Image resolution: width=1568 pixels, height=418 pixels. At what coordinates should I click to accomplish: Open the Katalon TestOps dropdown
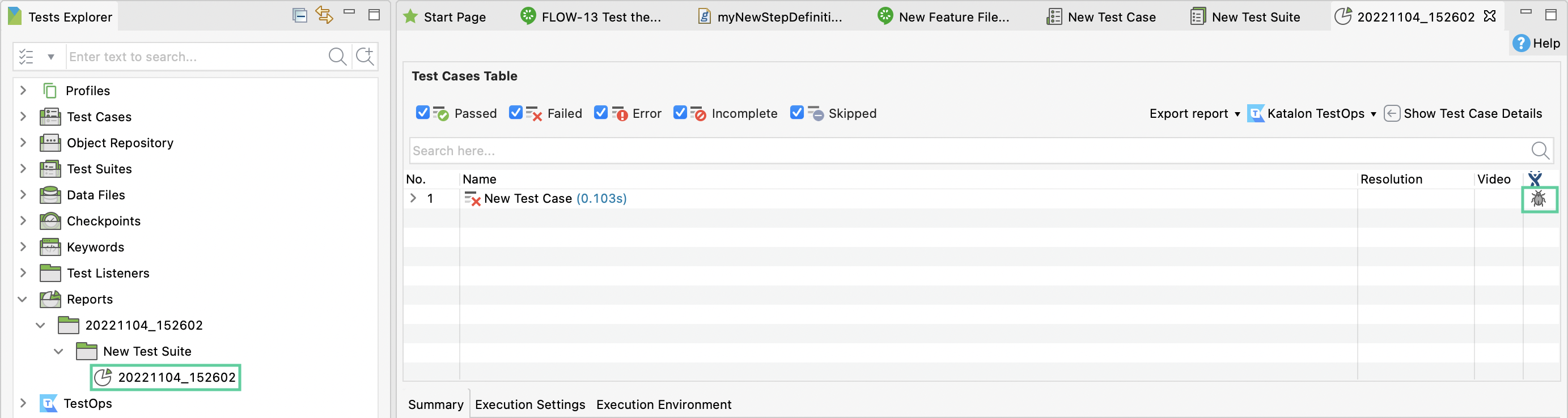1312,114
